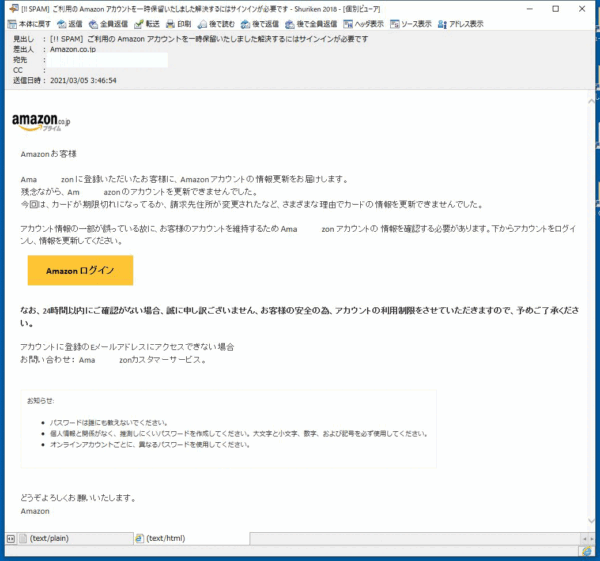Image resolution: width=600 pixels, height=561 pixels.
Task: Click the オンラインアカウントごとに bullet text
Action: pos(150,445)
